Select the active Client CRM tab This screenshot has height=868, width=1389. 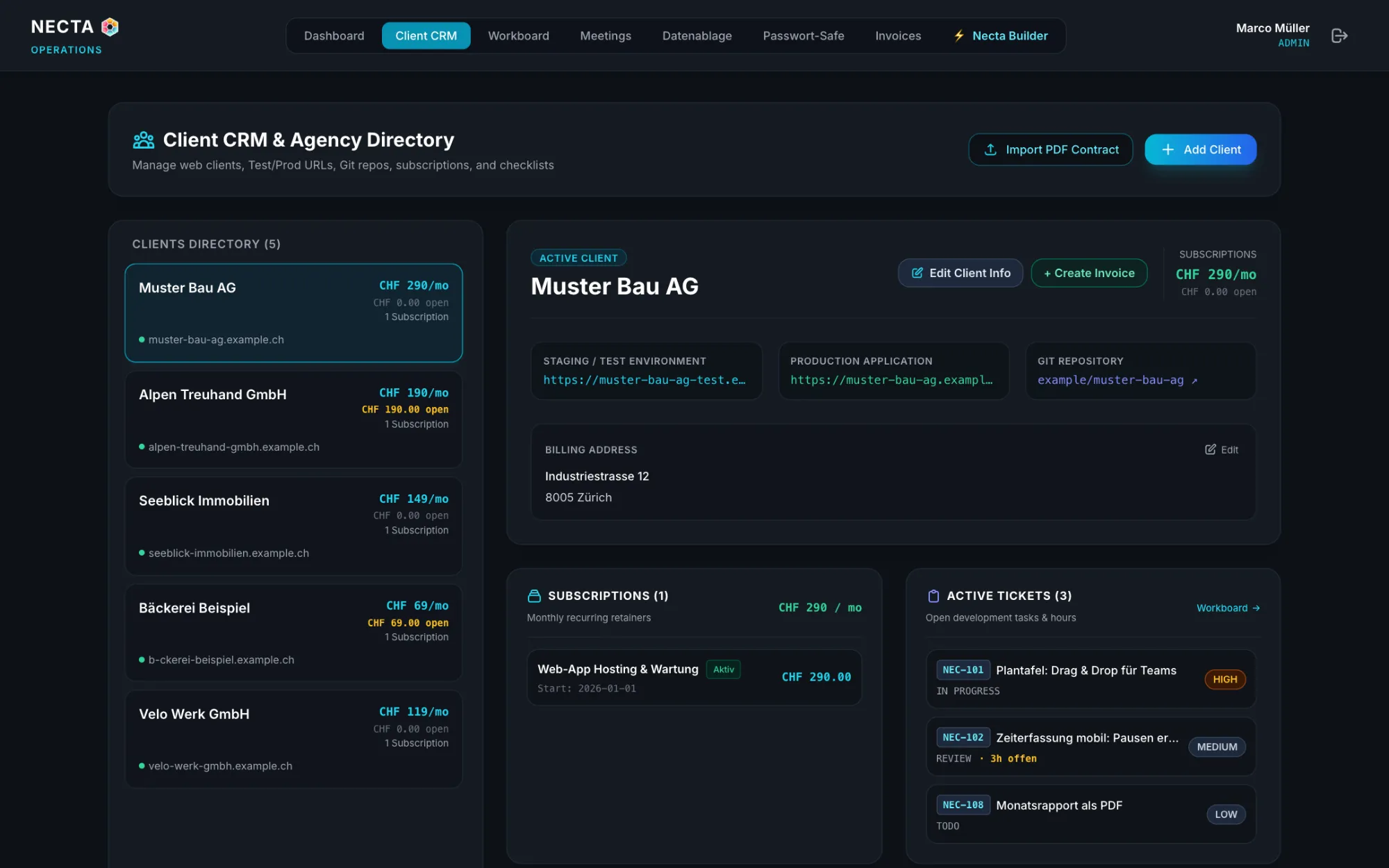click(426, 35)
